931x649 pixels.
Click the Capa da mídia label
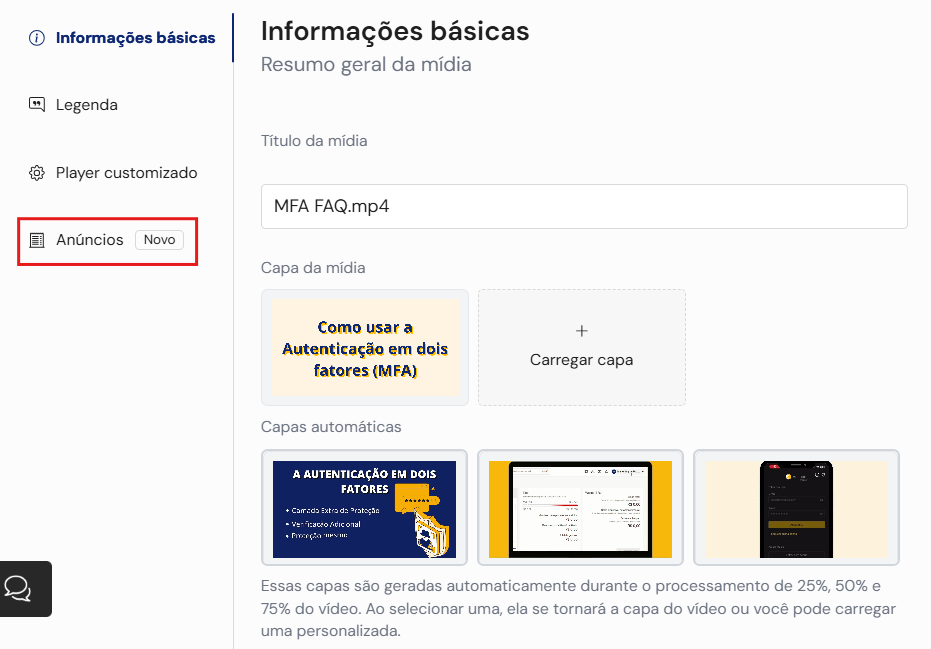point(313,268)
